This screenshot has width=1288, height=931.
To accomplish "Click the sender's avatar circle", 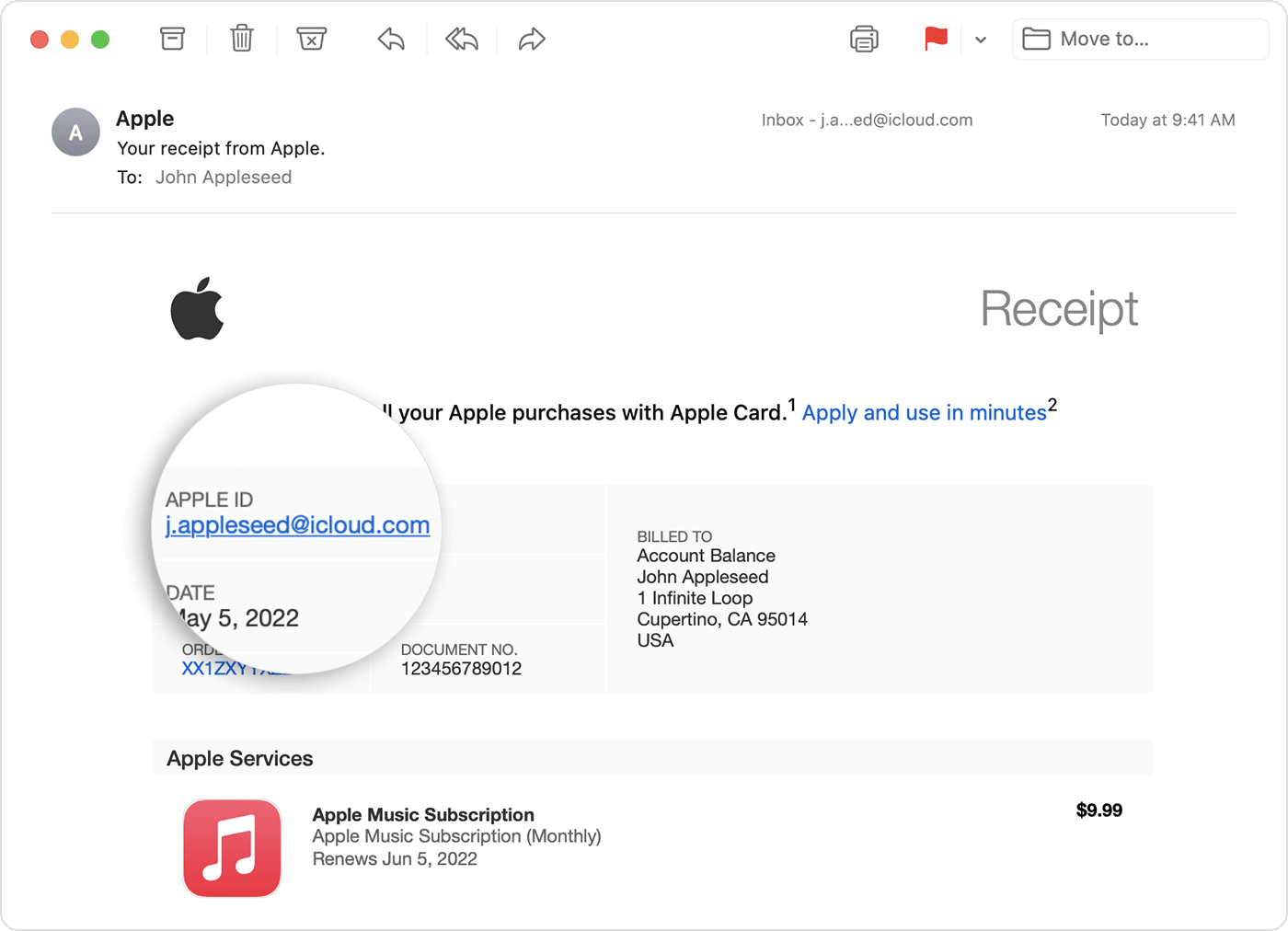I will [75, 132].
